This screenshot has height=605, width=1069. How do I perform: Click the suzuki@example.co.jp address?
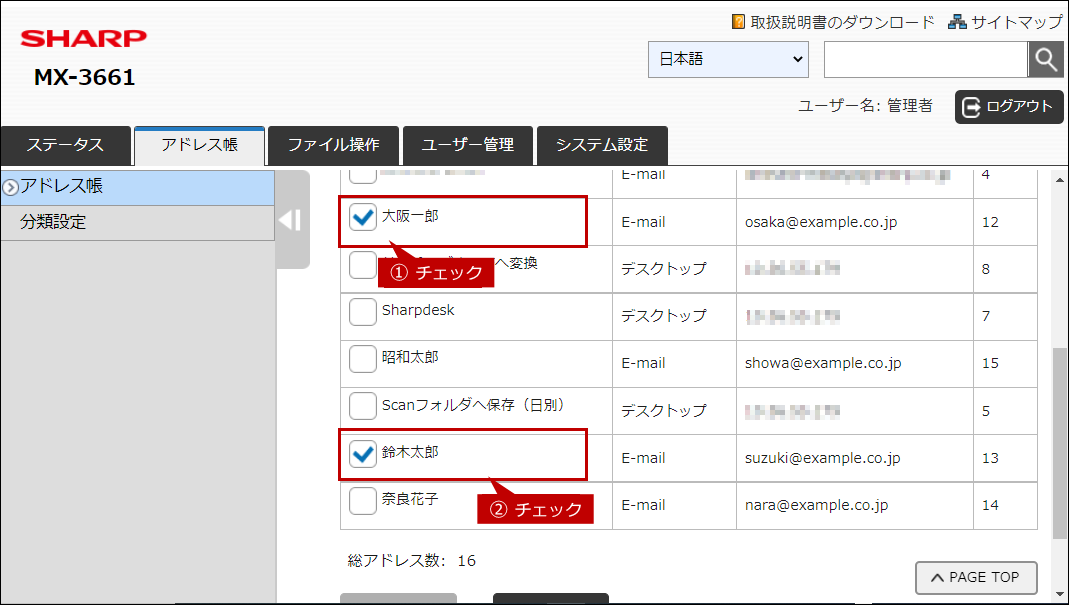coord(822,458)
